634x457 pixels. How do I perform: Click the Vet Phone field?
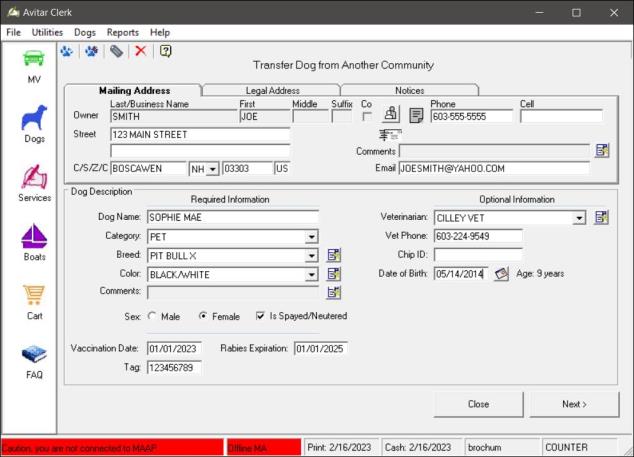coord(478,236)
